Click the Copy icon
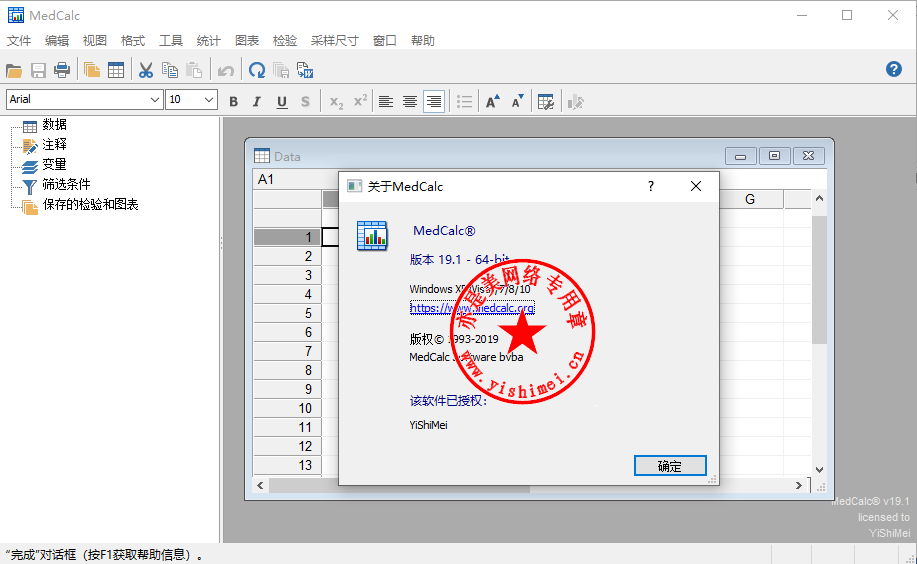 pyautogui.click(x=170, y=71)
